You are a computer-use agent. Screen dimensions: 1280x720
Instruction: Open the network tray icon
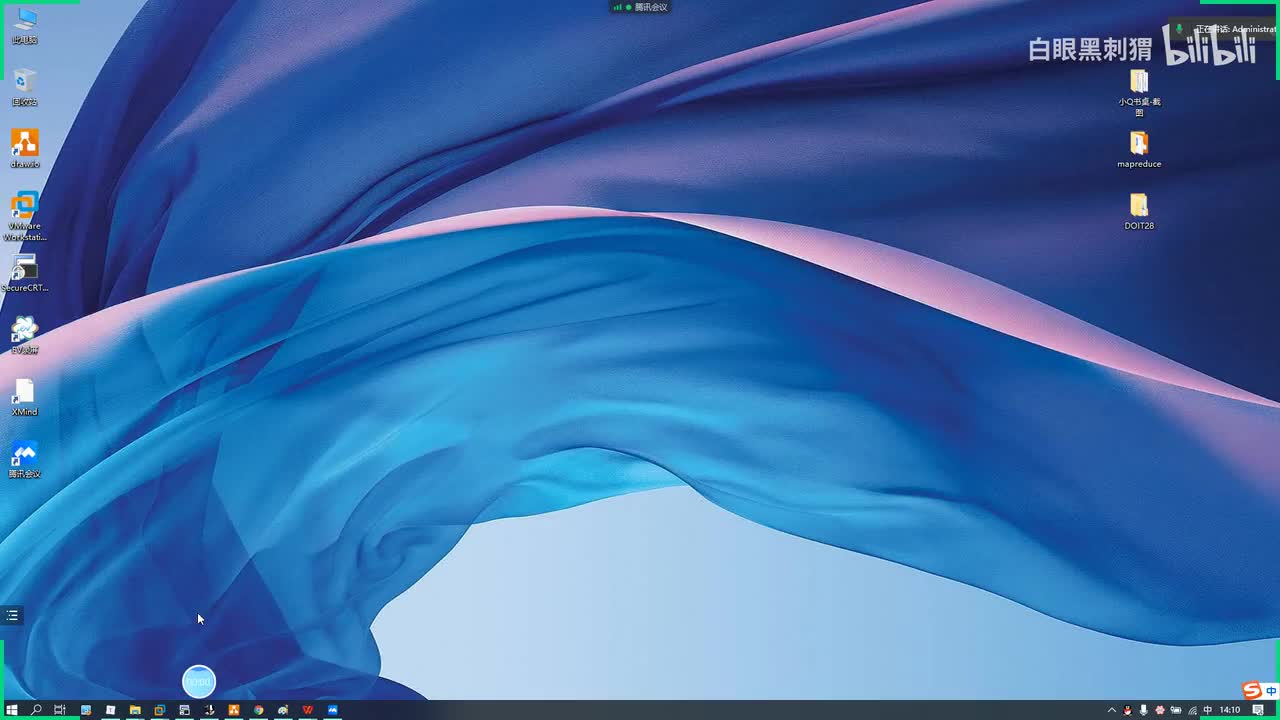pos(1192,710)
